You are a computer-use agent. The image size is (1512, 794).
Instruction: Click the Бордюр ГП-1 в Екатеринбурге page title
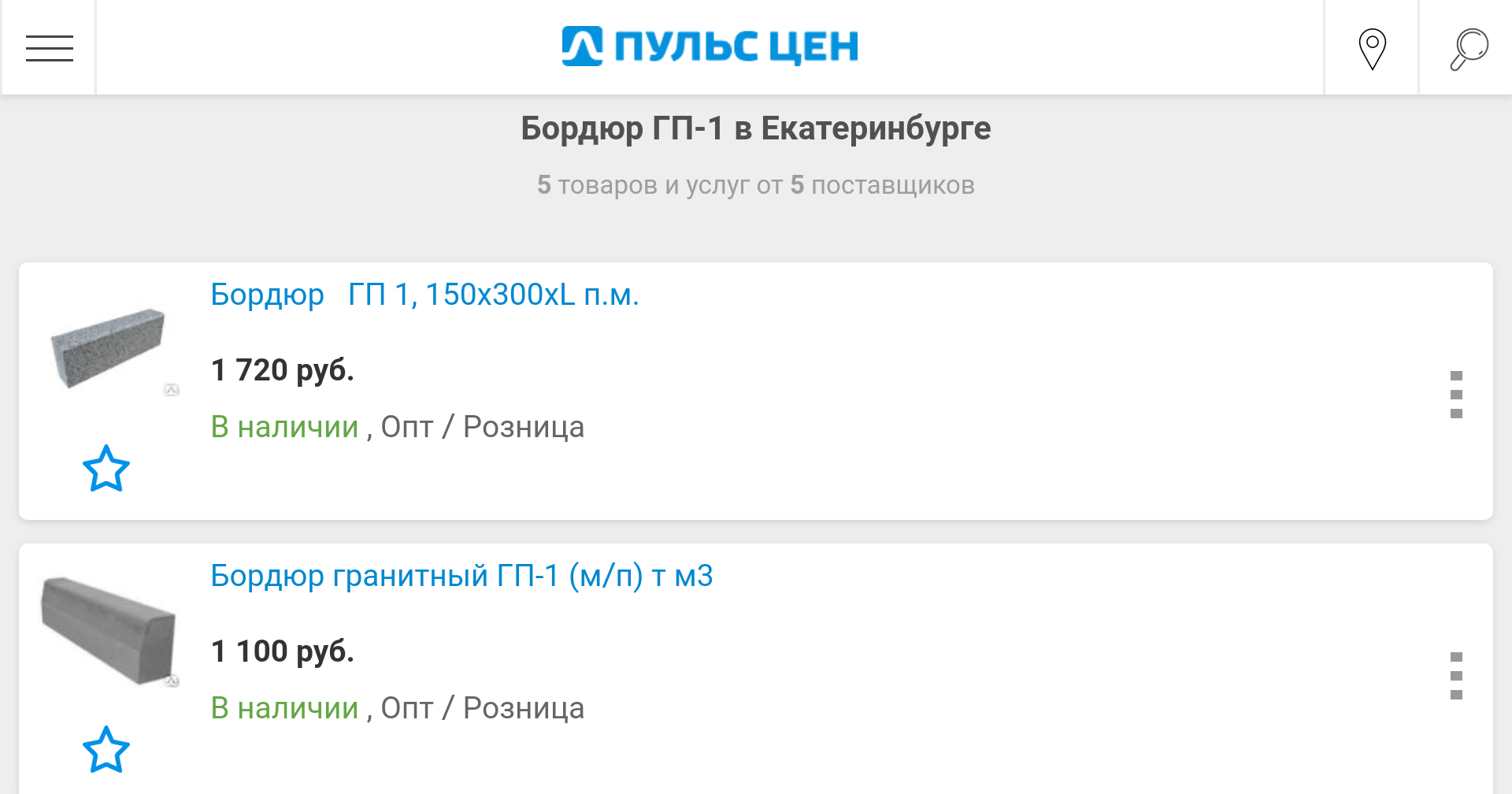tap(755, 128)
